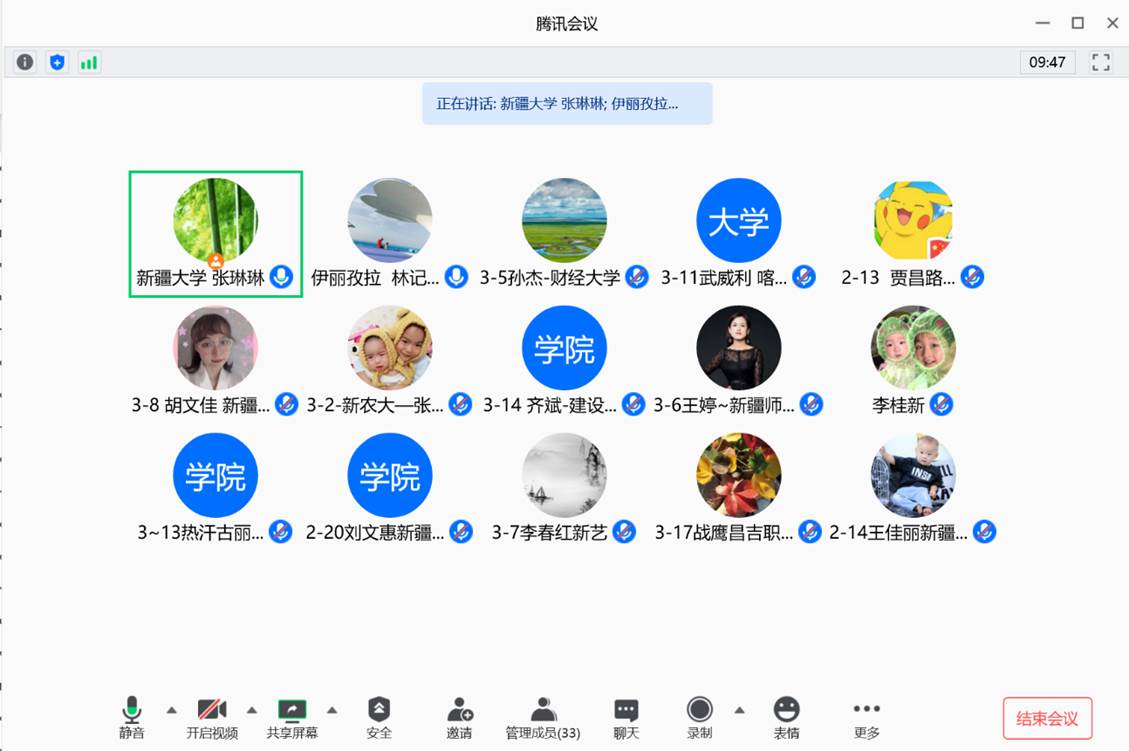The height and width of the screenshot is (751, 1129).
Task: Open the 聊天 chat panel
Action: [626, 717]
